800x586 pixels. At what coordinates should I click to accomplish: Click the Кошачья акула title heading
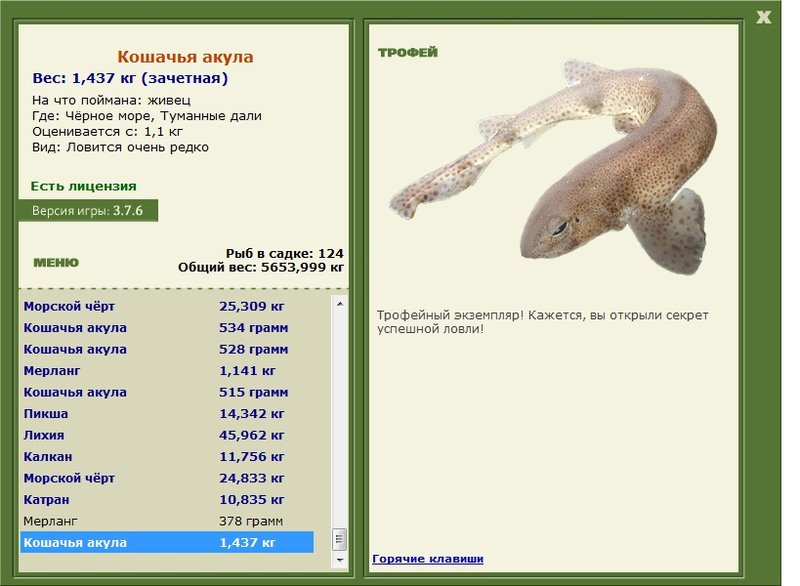click(185, 57)
